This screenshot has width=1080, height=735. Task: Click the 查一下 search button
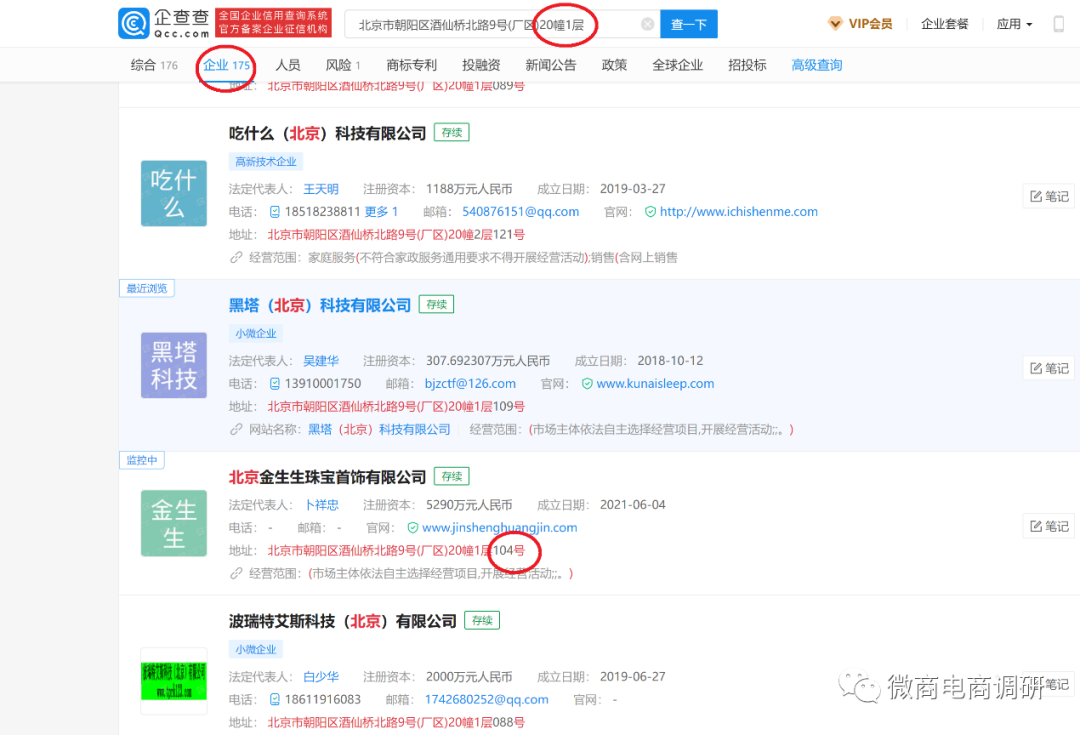689,23
